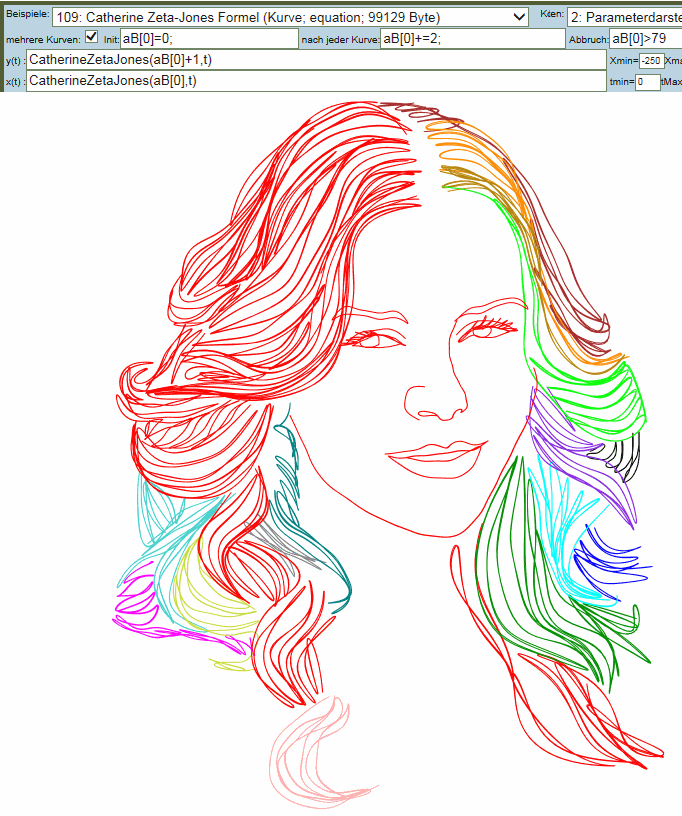Click the x(t) formula input field
This screenshot has width=682, height=816.
tap(316, 81)
